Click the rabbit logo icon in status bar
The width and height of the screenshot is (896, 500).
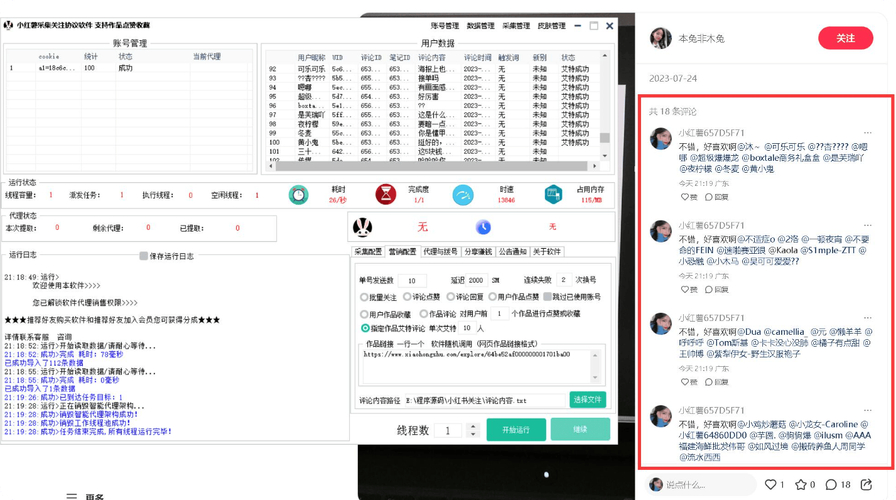point(363,227)
